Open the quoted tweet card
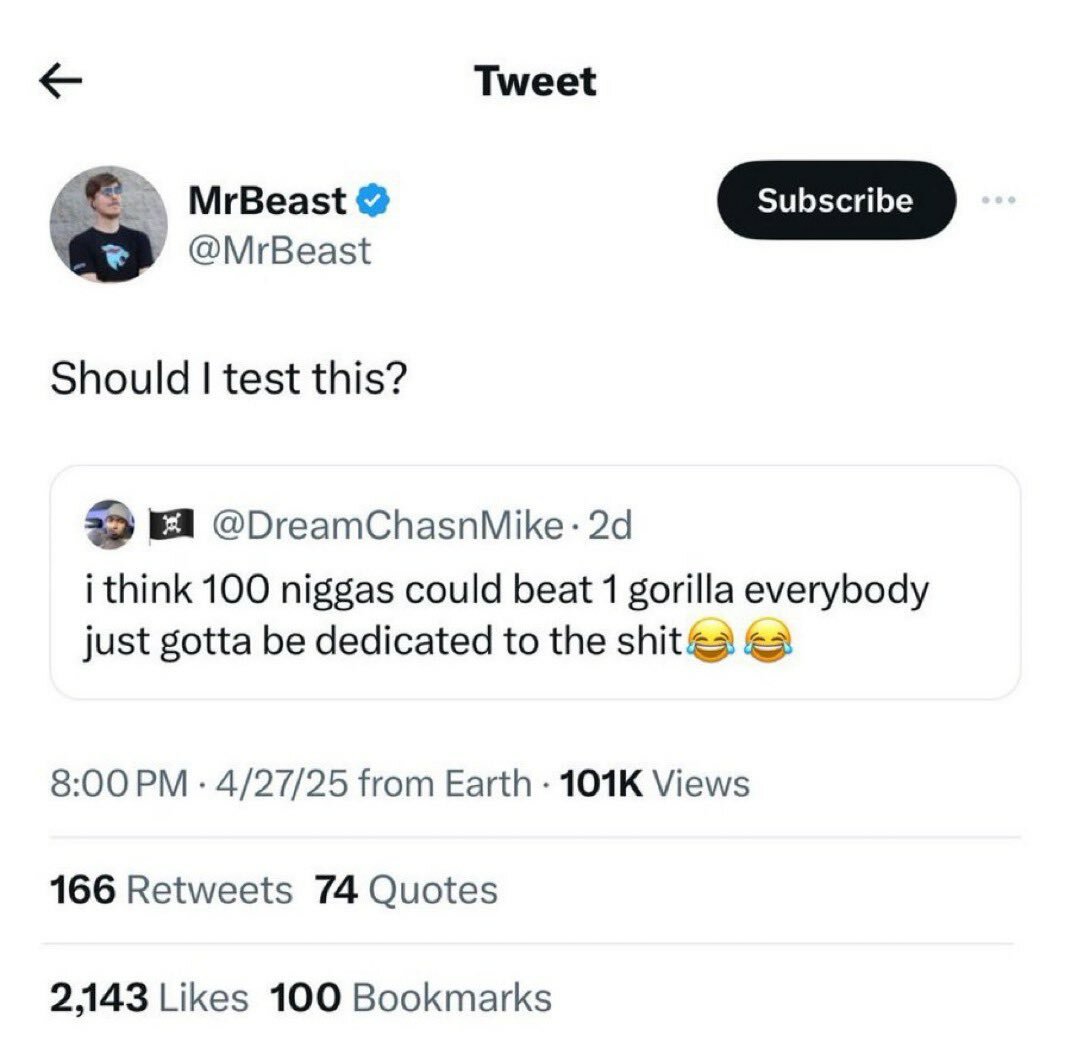 535,582
